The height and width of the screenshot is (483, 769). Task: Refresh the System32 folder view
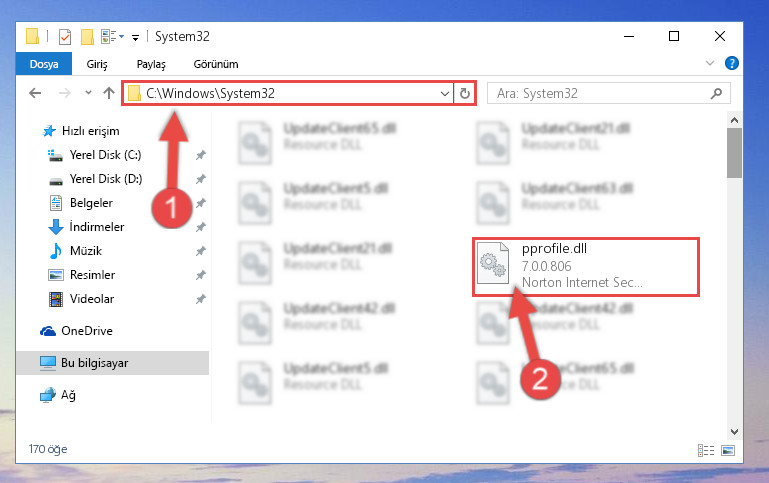[x=464, y=93]
